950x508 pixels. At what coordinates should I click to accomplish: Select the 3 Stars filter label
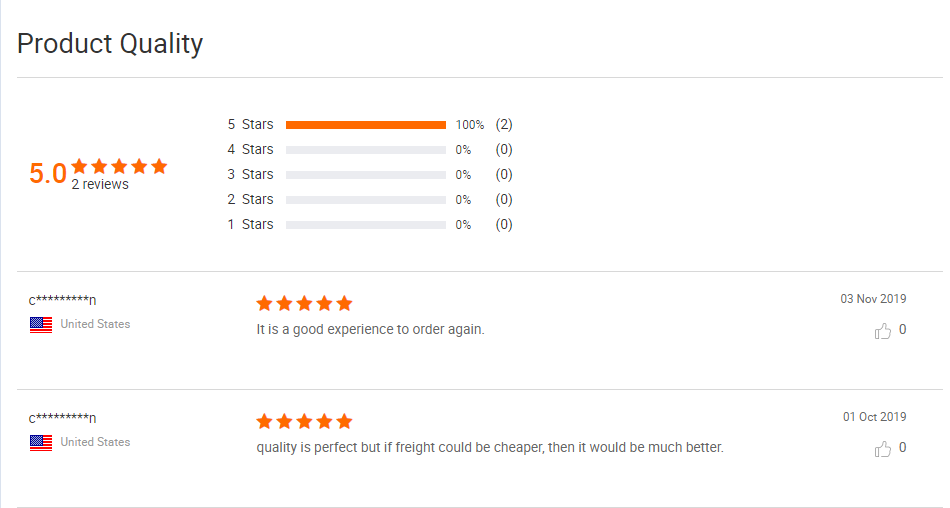250,174
